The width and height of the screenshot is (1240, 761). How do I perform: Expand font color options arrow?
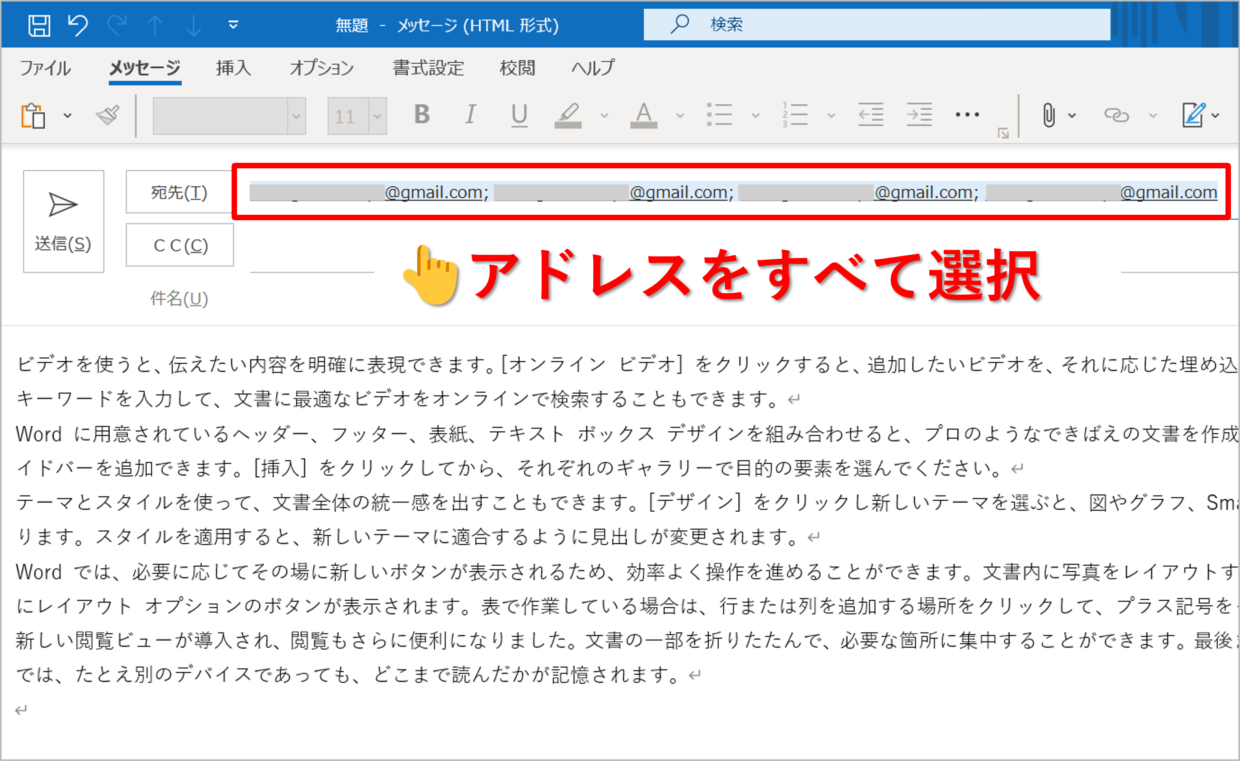coord(680,116)
